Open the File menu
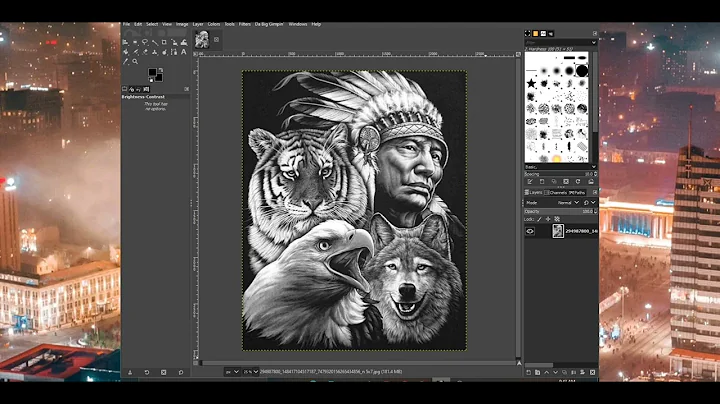The image size is (720, 404). [126, 24]
